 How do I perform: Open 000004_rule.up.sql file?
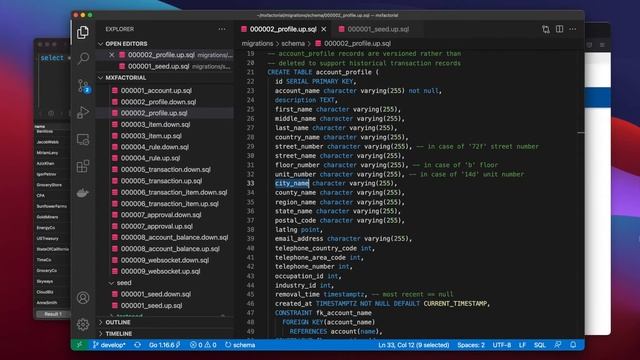tap(164, 158)
